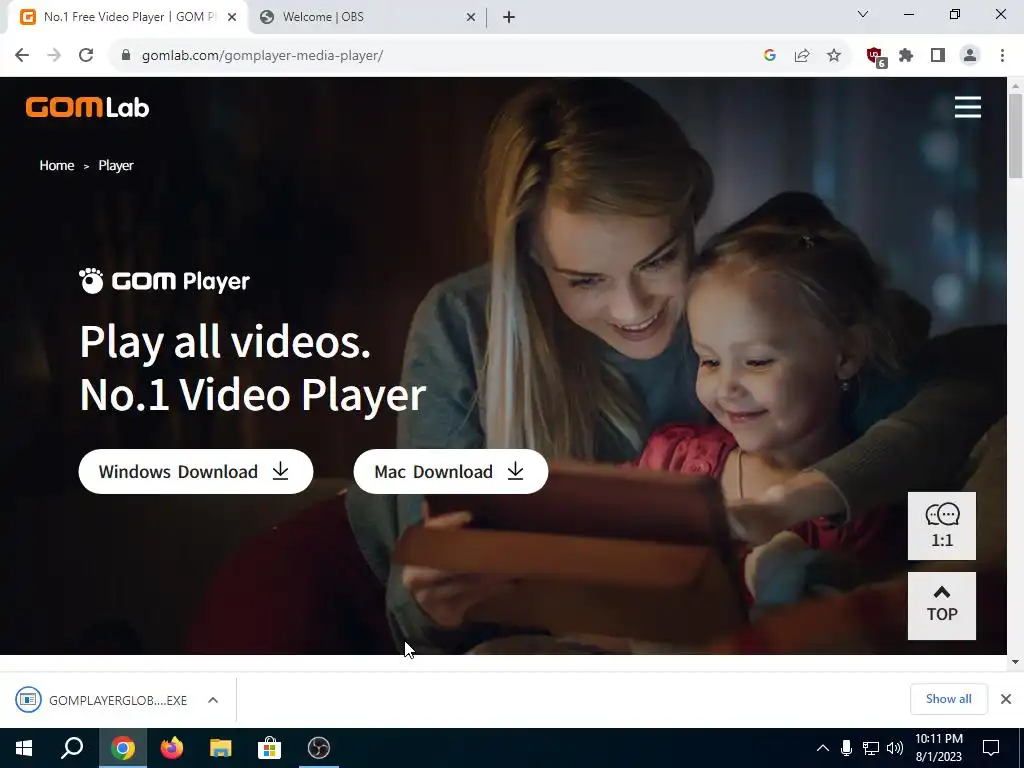Click the Mac Download button

point(451,472)
